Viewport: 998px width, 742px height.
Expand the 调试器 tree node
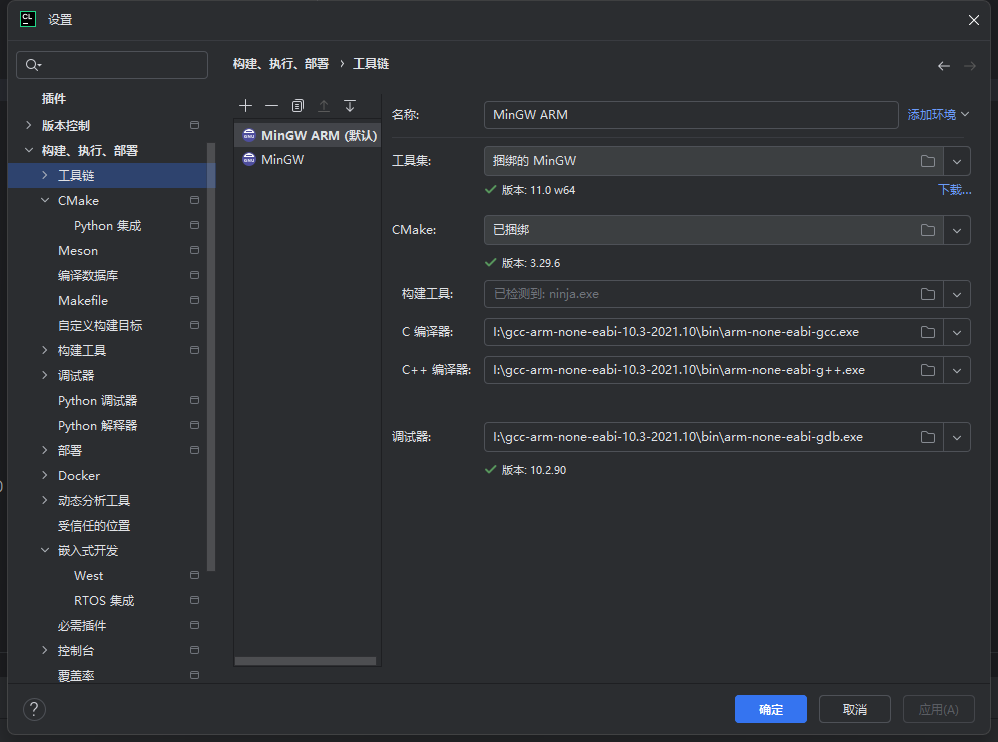45,375
